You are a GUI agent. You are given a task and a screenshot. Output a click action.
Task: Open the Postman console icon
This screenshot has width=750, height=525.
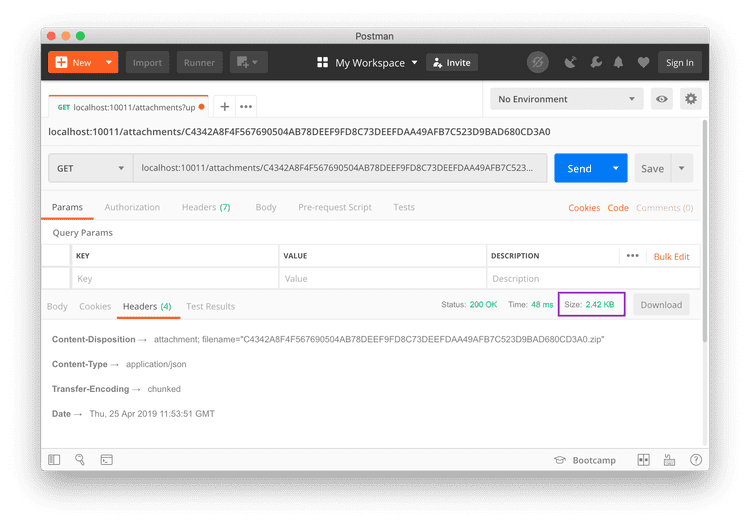click(107, 459)
